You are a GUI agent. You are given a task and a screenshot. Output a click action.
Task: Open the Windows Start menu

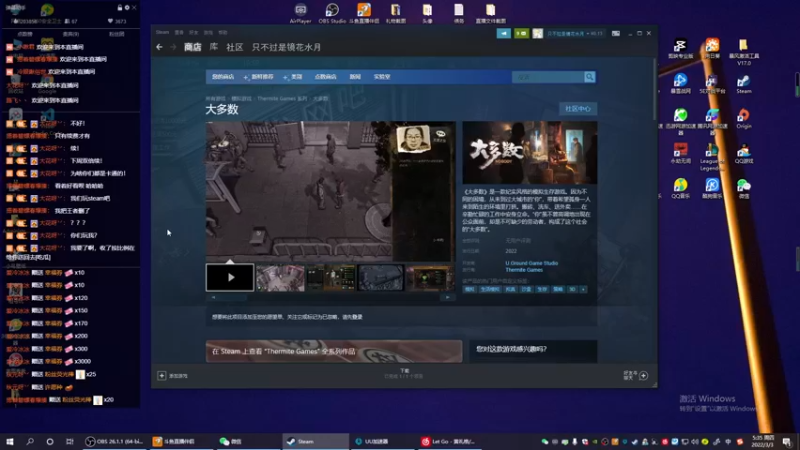[10, 441]
